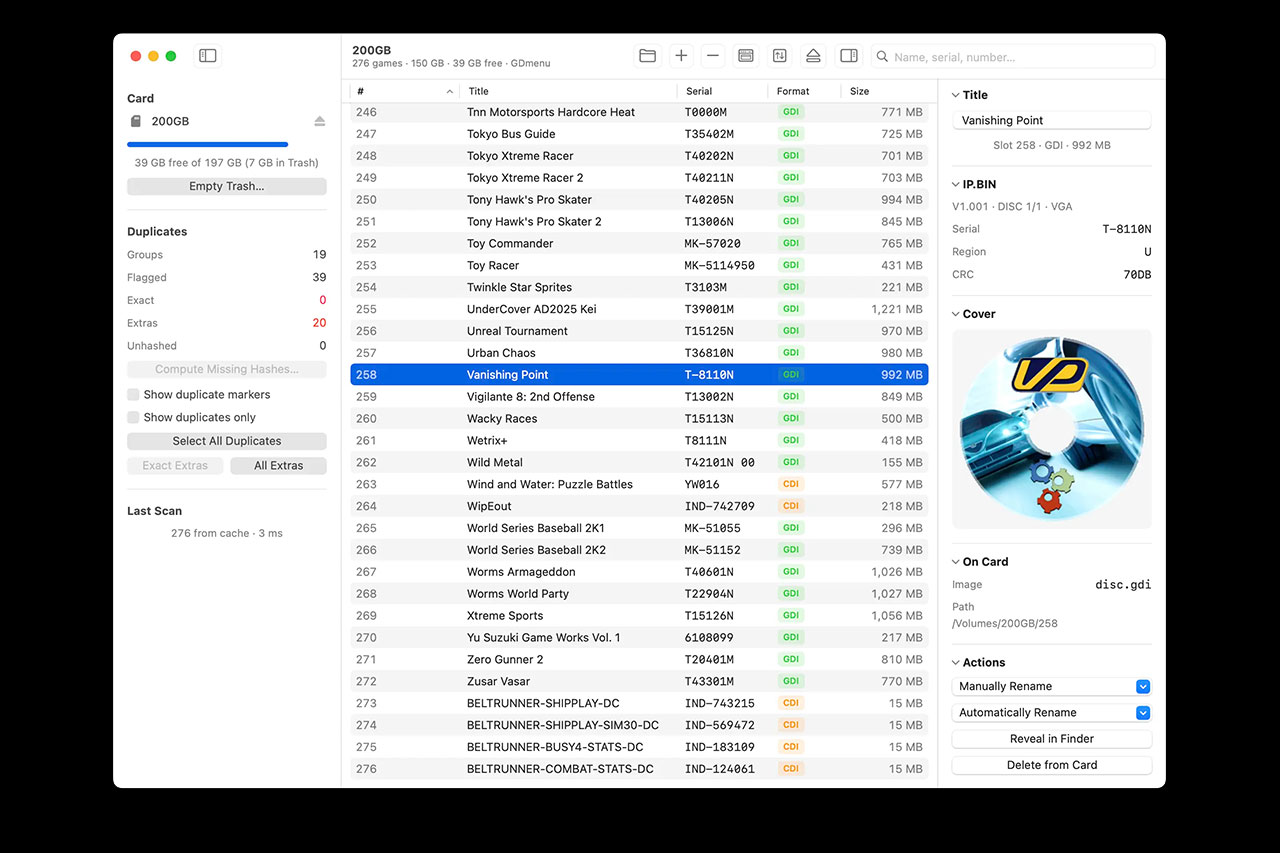Screen dimensions: 1280x853
Task: Select the UnderCover AD2025 Kei row
Action: 639,309
